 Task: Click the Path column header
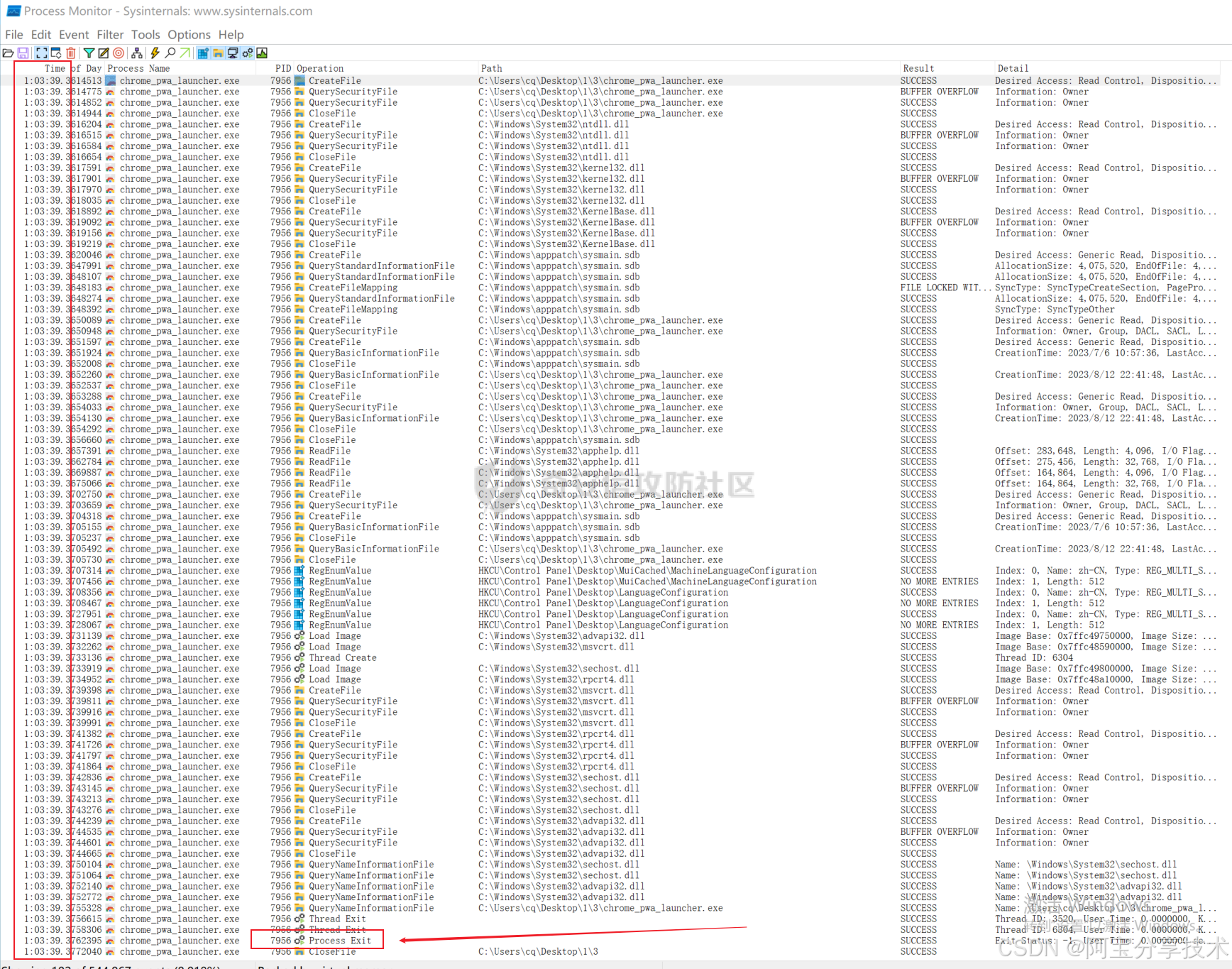tap(491, 69)
